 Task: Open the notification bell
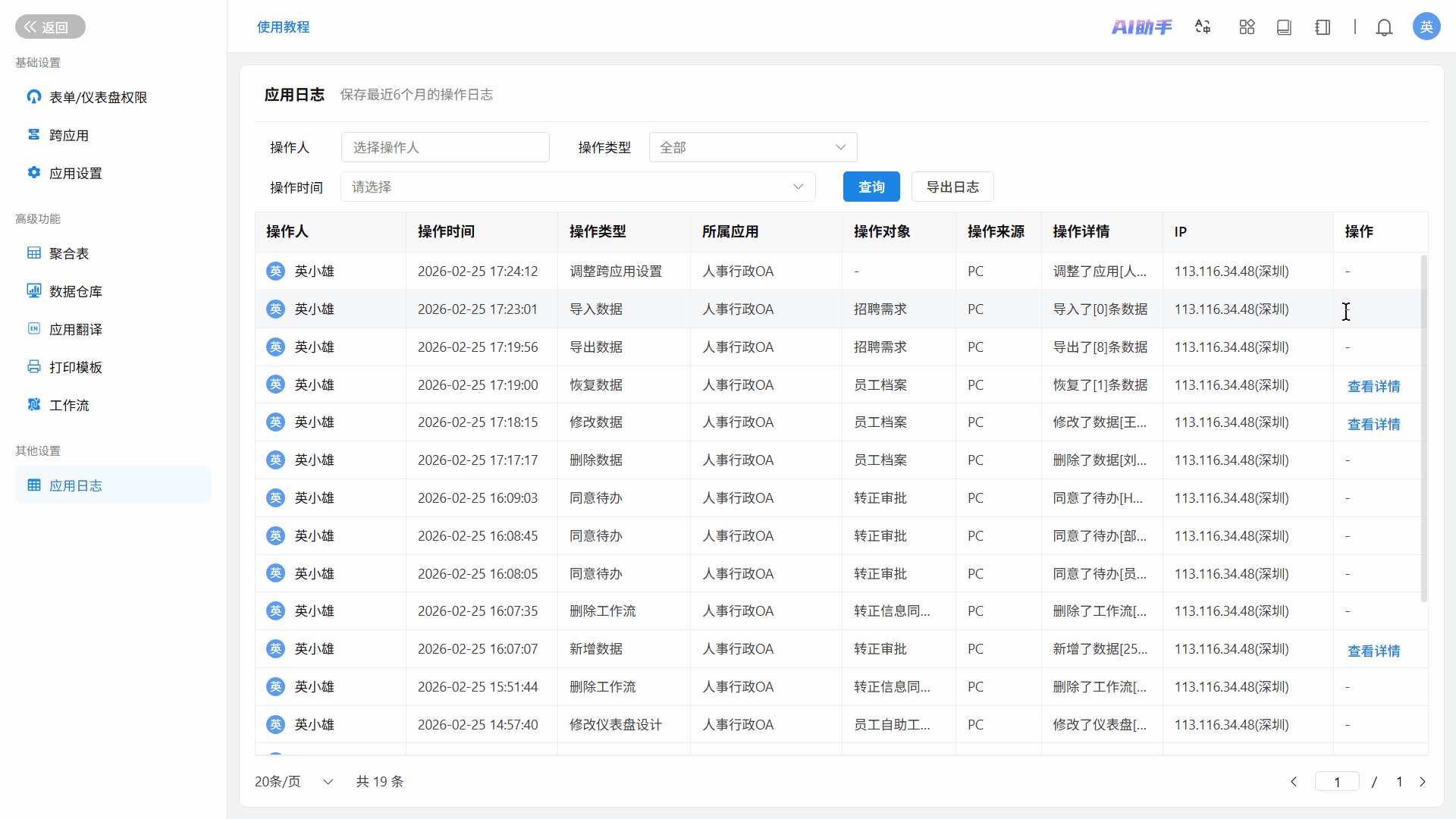coord(1384,28)
